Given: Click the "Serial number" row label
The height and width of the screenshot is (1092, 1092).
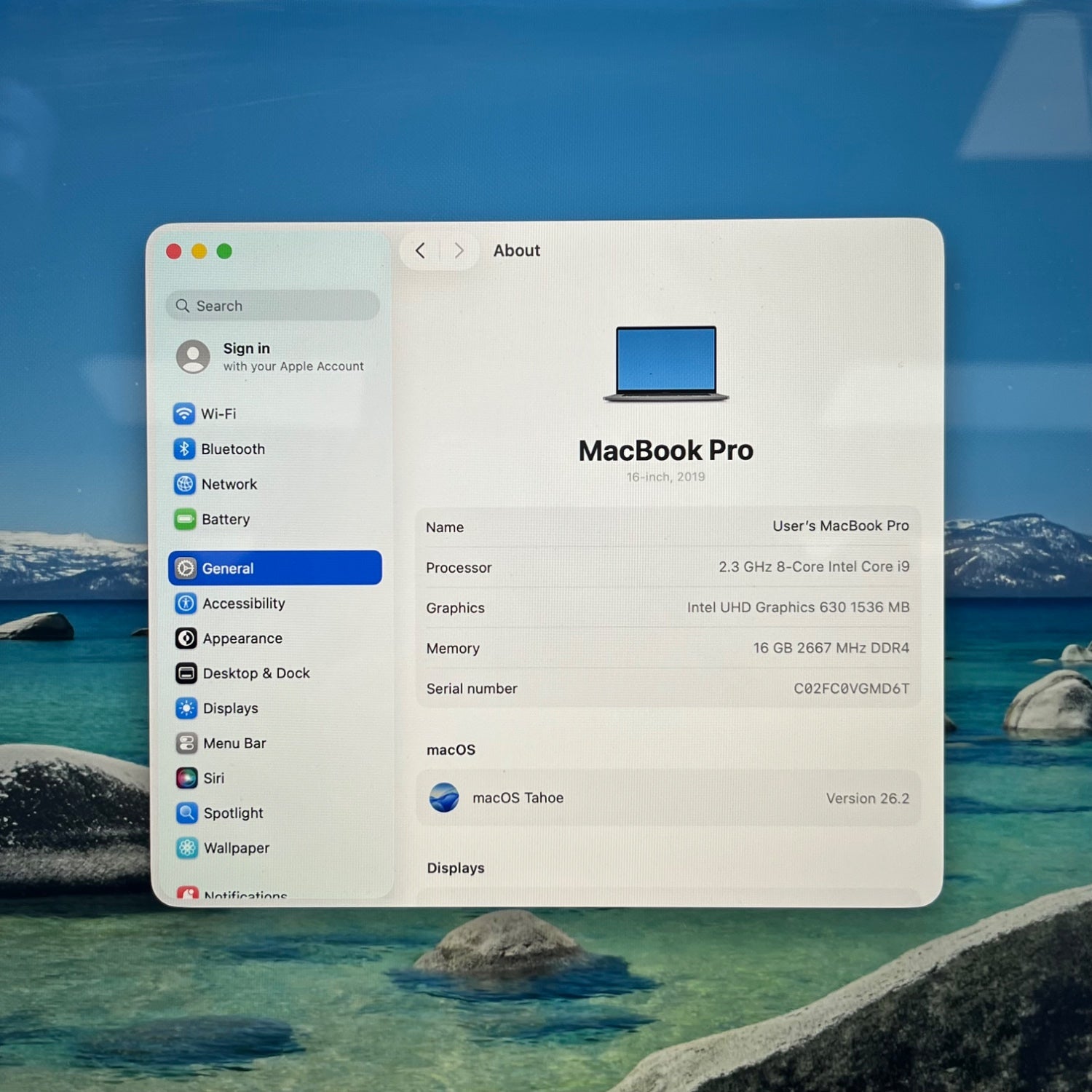Looking at the screenshot, I should click(x=472, y=689).
